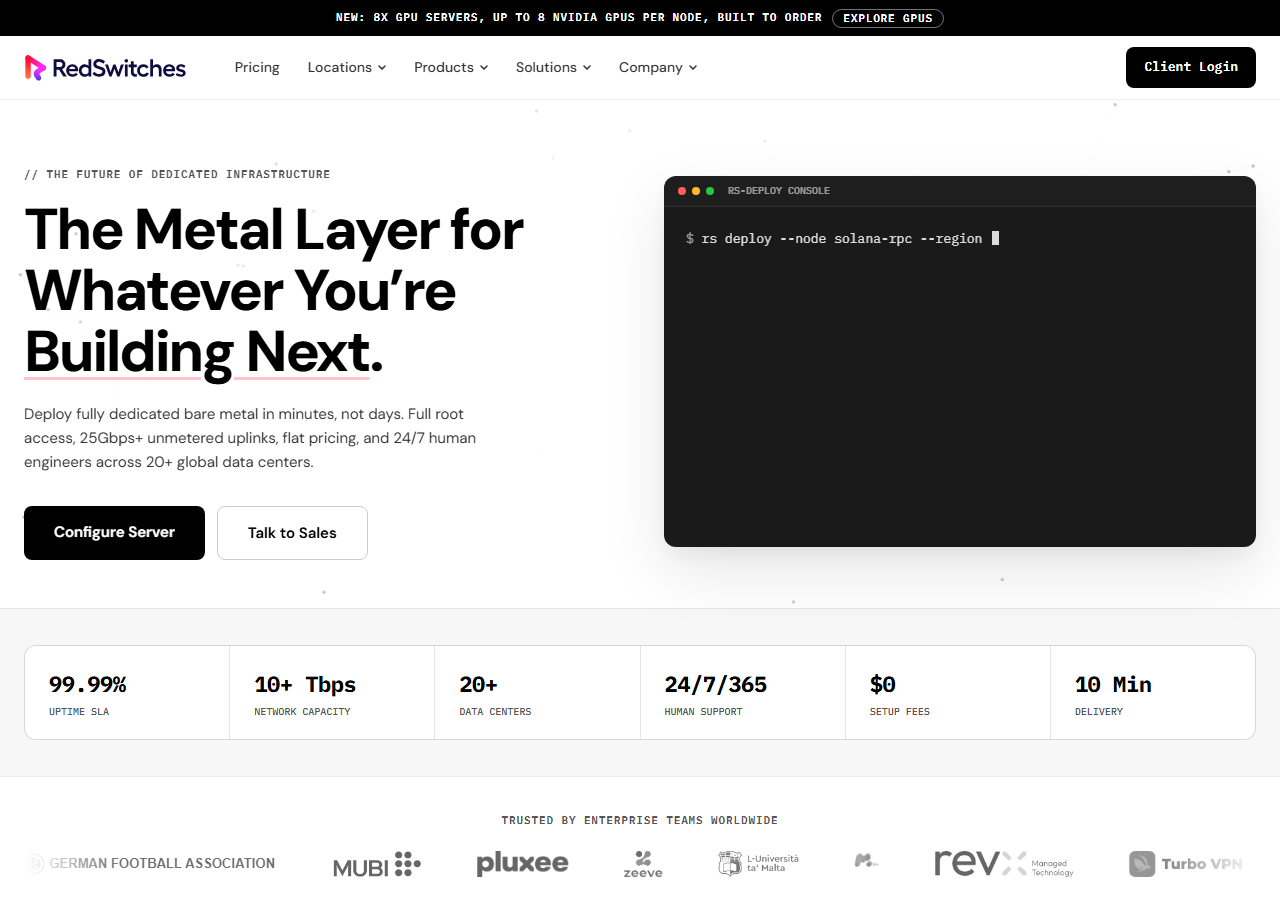Go to the Pricing page

[257, 68]
